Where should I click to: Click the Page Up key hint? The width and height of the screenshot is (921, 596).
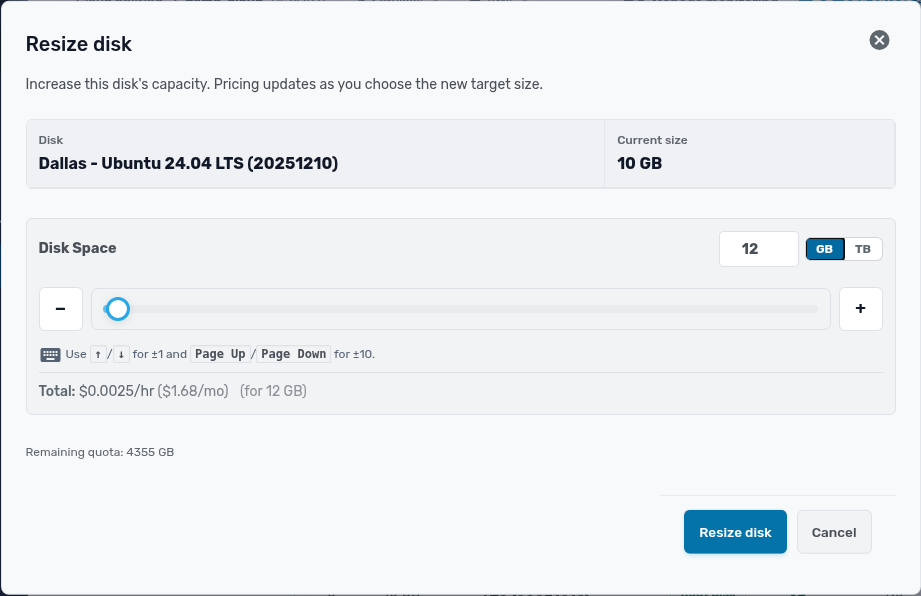[220, 354]
